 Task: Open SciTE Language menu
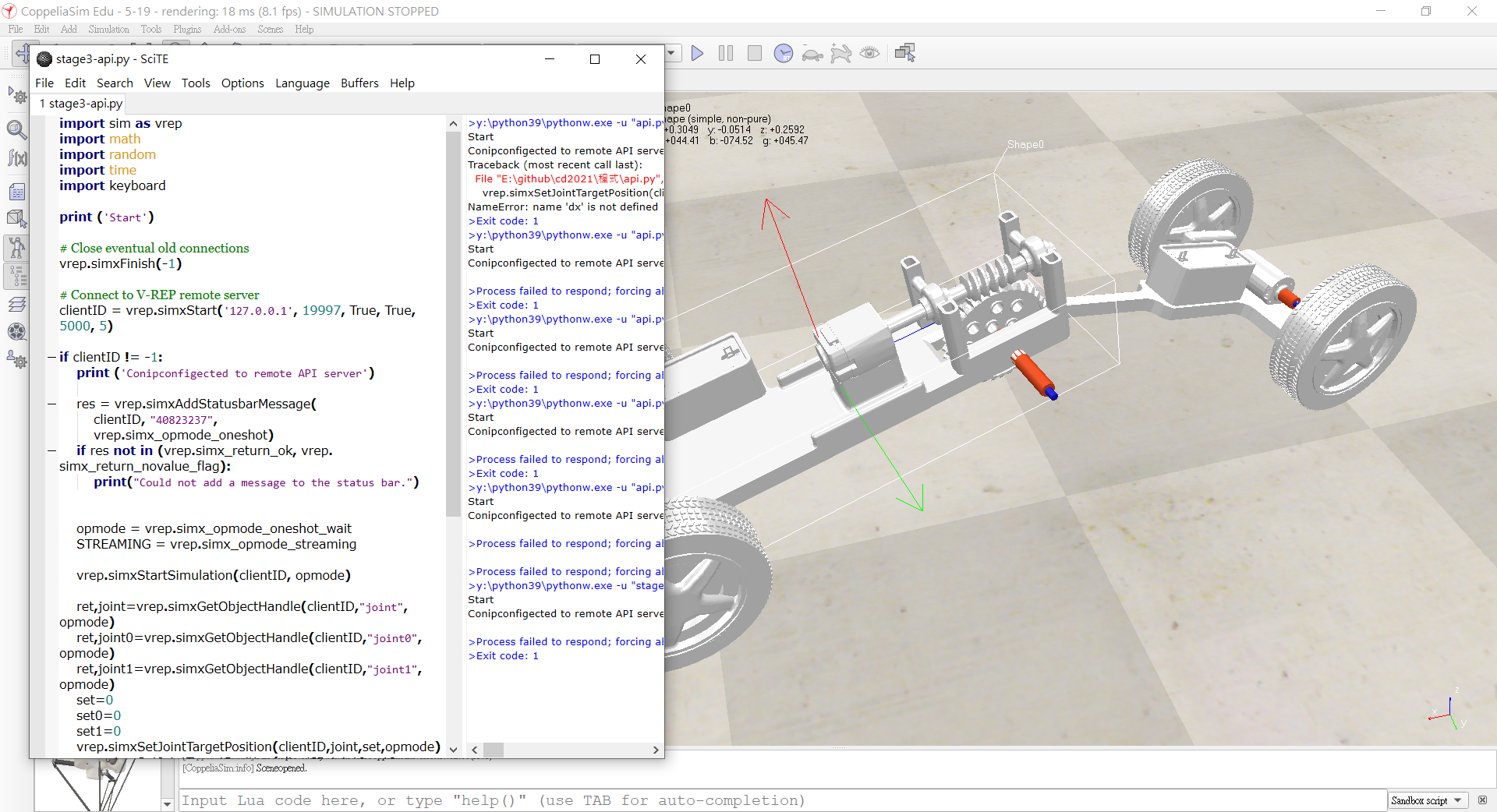point(303,83)
